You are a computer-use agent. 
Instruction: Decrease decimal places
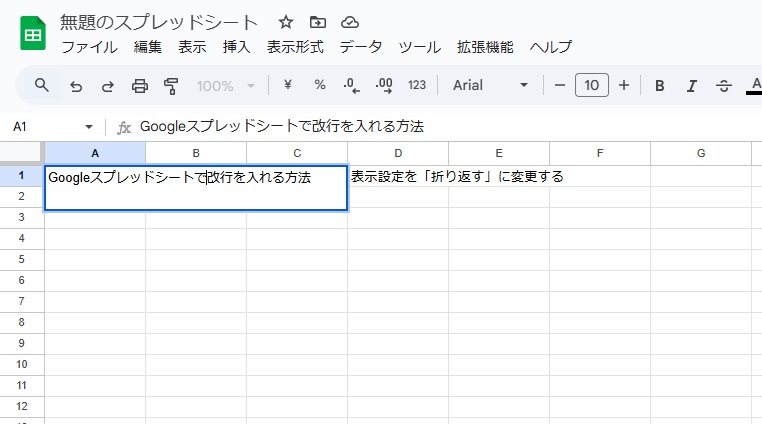point(351,86)
